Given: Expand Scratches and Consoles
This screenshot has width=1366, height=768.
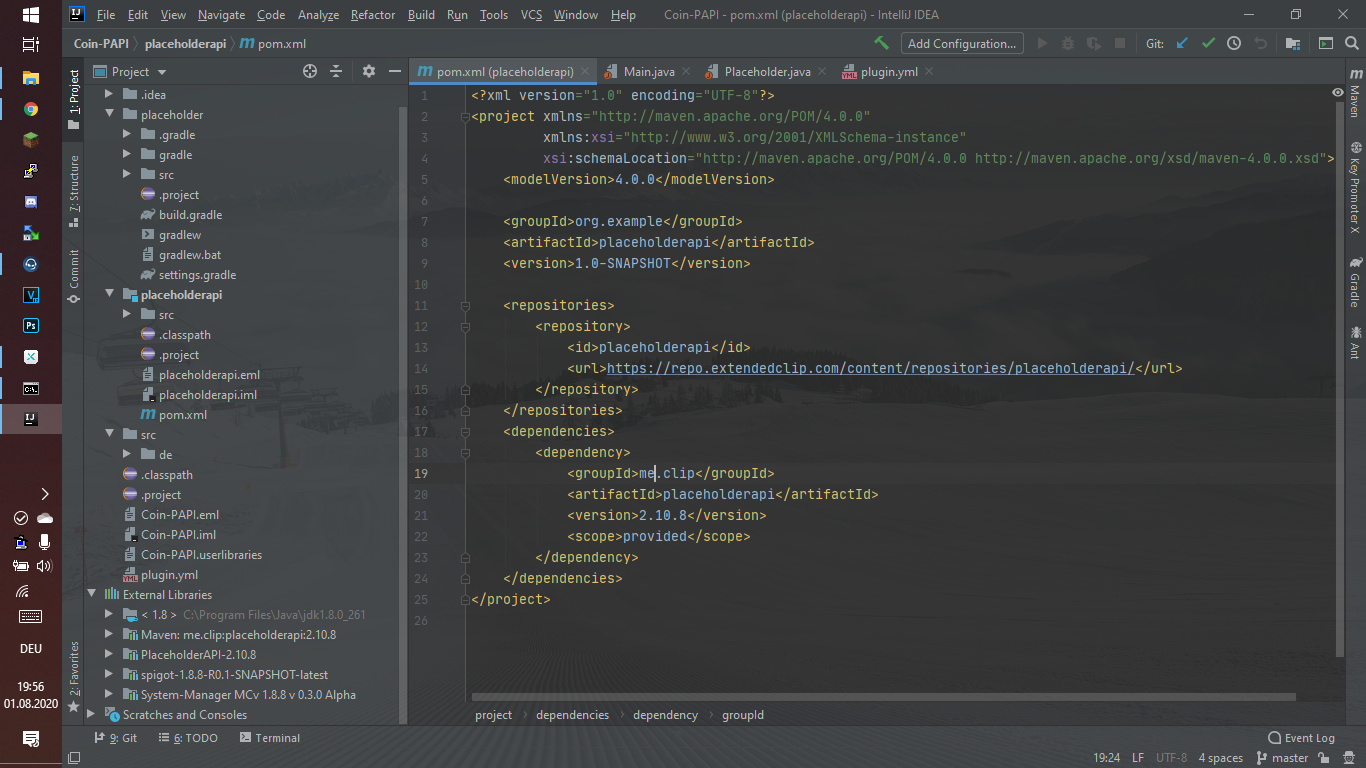Looking at the screenshot, I should tap(91, 714).
